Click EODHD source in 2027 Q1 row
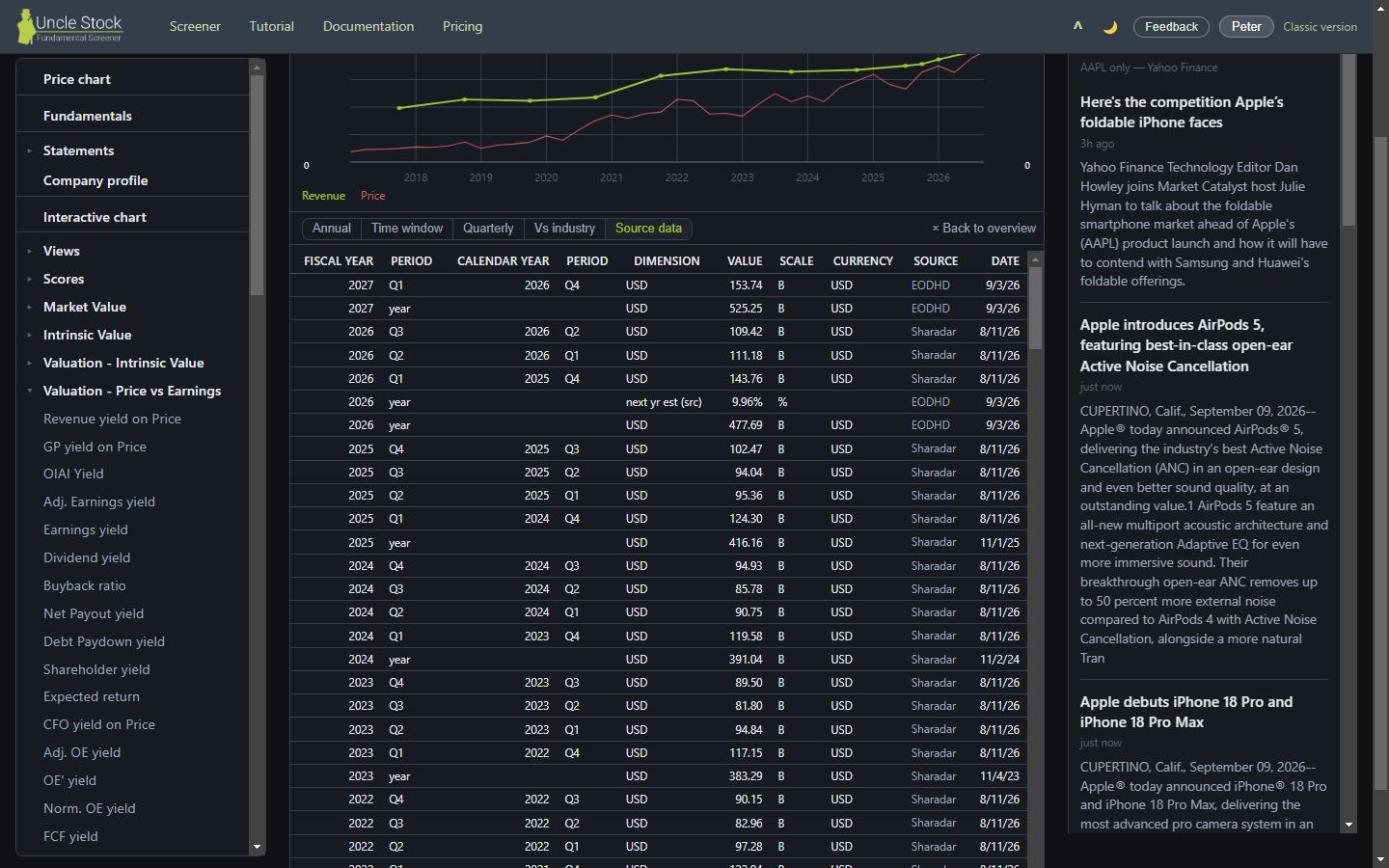Image resolution: width=1389 pixels, height=868 pixels. (x=930, y=285)
